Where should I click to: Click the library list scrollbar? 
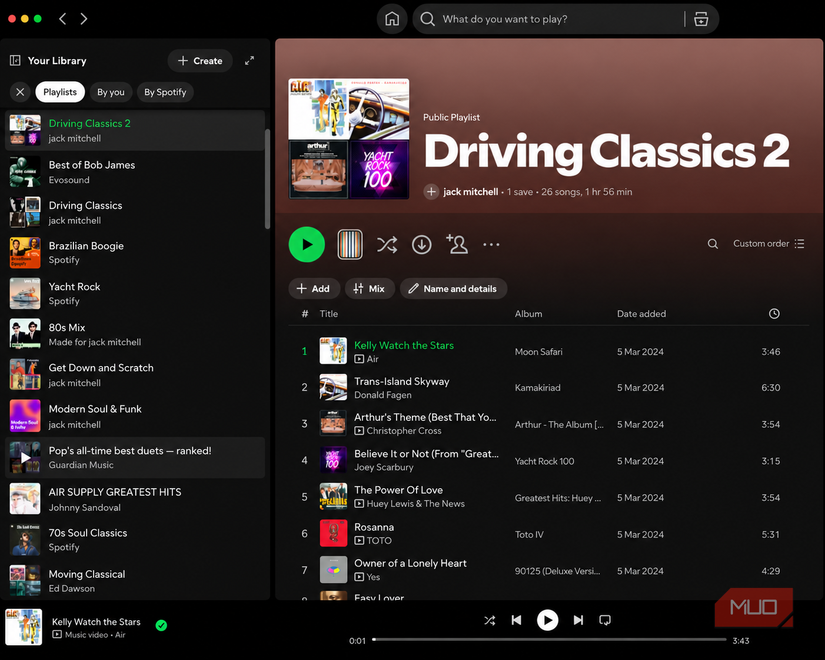tap(267, 179)
